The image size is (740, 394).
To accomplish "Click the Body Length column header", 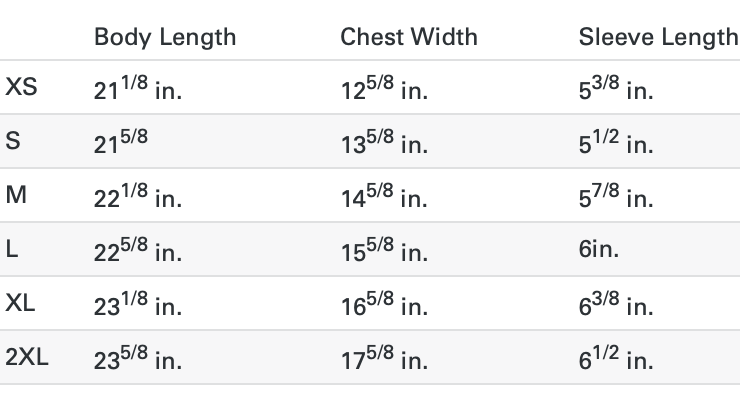I will 165,37.
